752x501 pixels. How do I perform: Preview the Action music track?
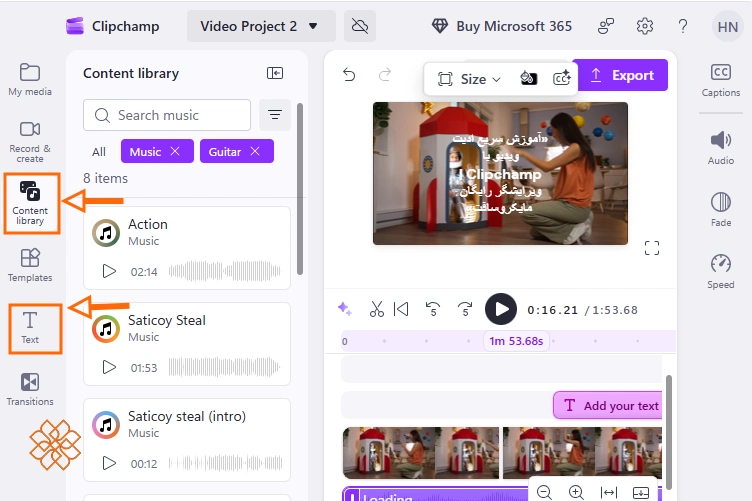(109, 271)
